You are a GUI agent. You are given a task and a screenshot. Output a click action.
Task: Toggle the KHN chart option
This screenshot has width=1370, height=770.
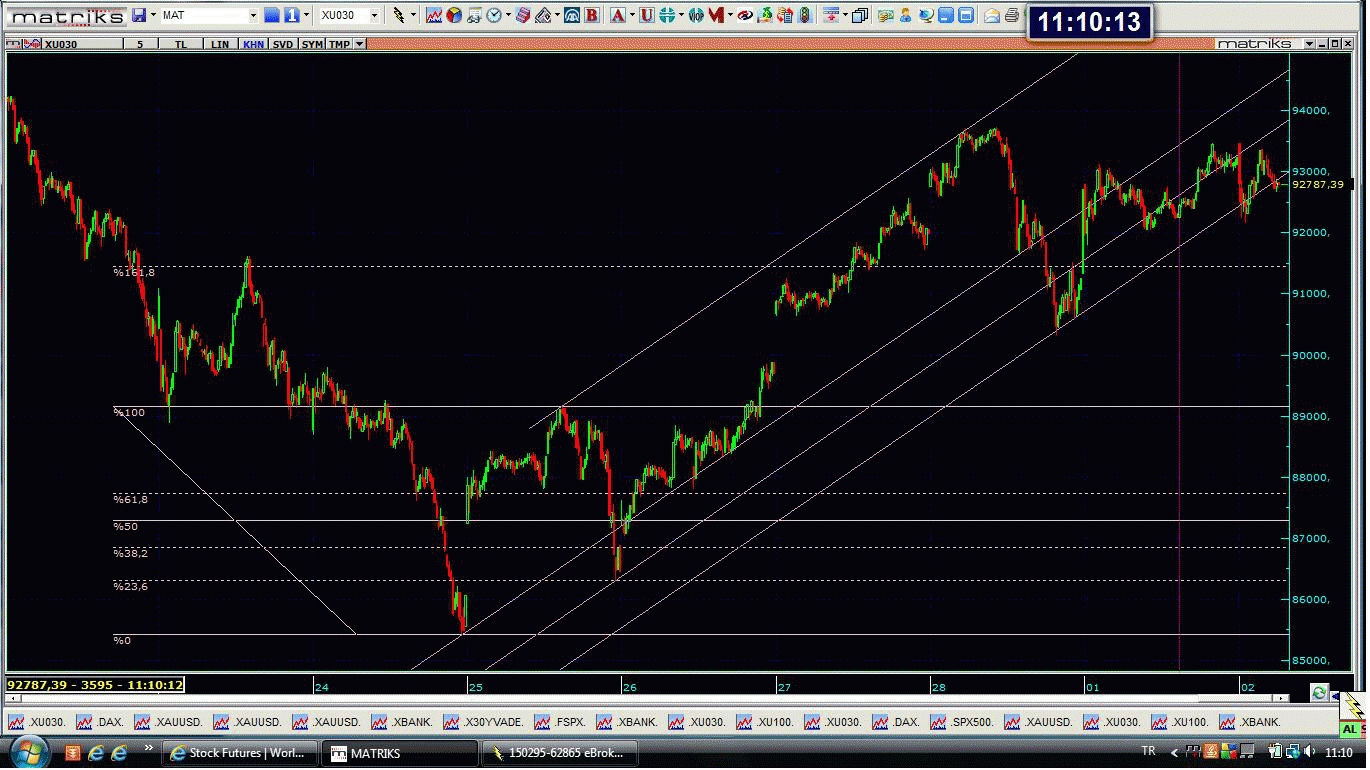[253, 44]
